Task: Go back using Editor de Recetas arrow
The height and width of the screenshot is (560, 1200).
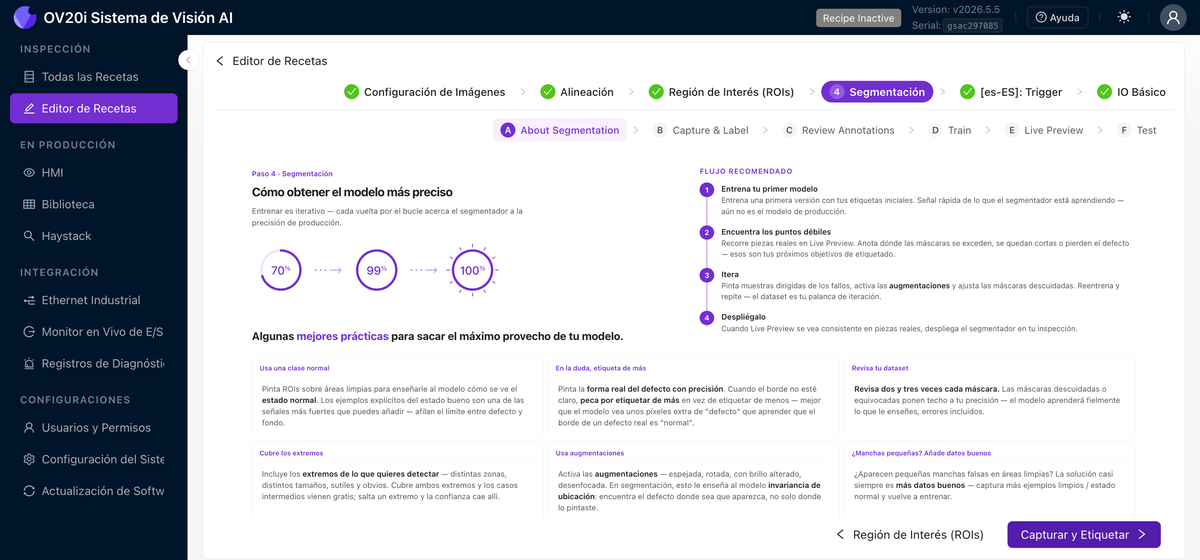Action: tap(220, 61)
